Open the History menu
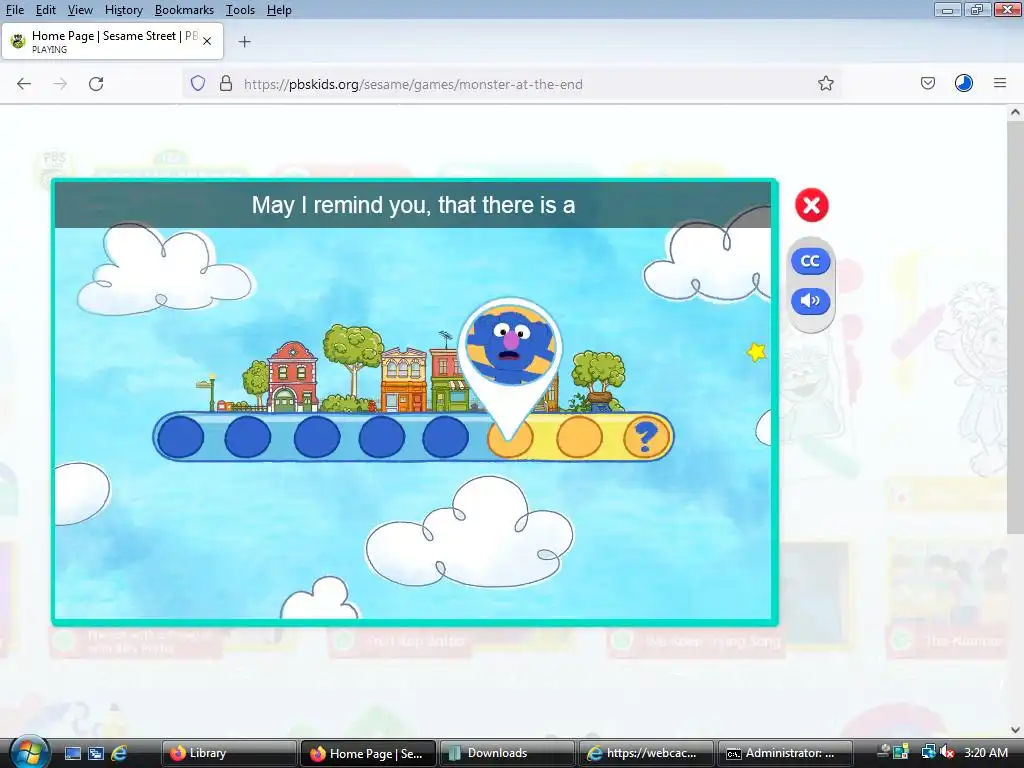Screen dimensions: 1024x768 [x=123, y=10]
